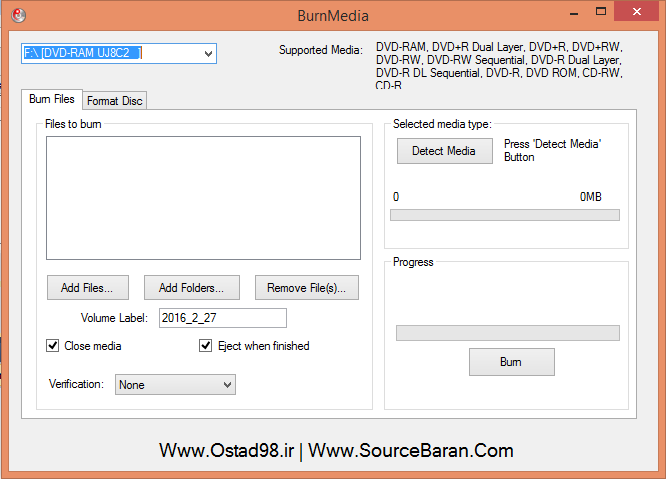
Task: Uncheck the Close media checkbox
Action: [53, 346]
